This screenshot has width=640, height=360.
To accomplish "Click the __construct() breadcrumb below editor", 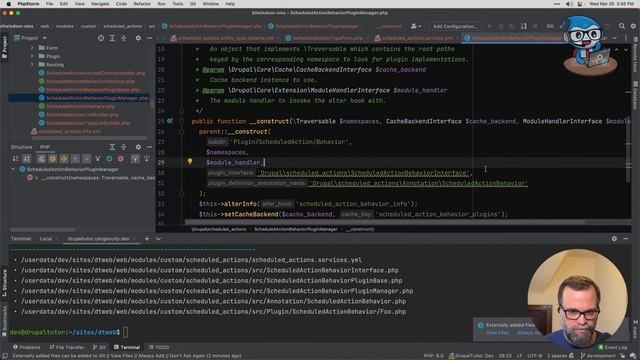I will (x=360, y=229).
